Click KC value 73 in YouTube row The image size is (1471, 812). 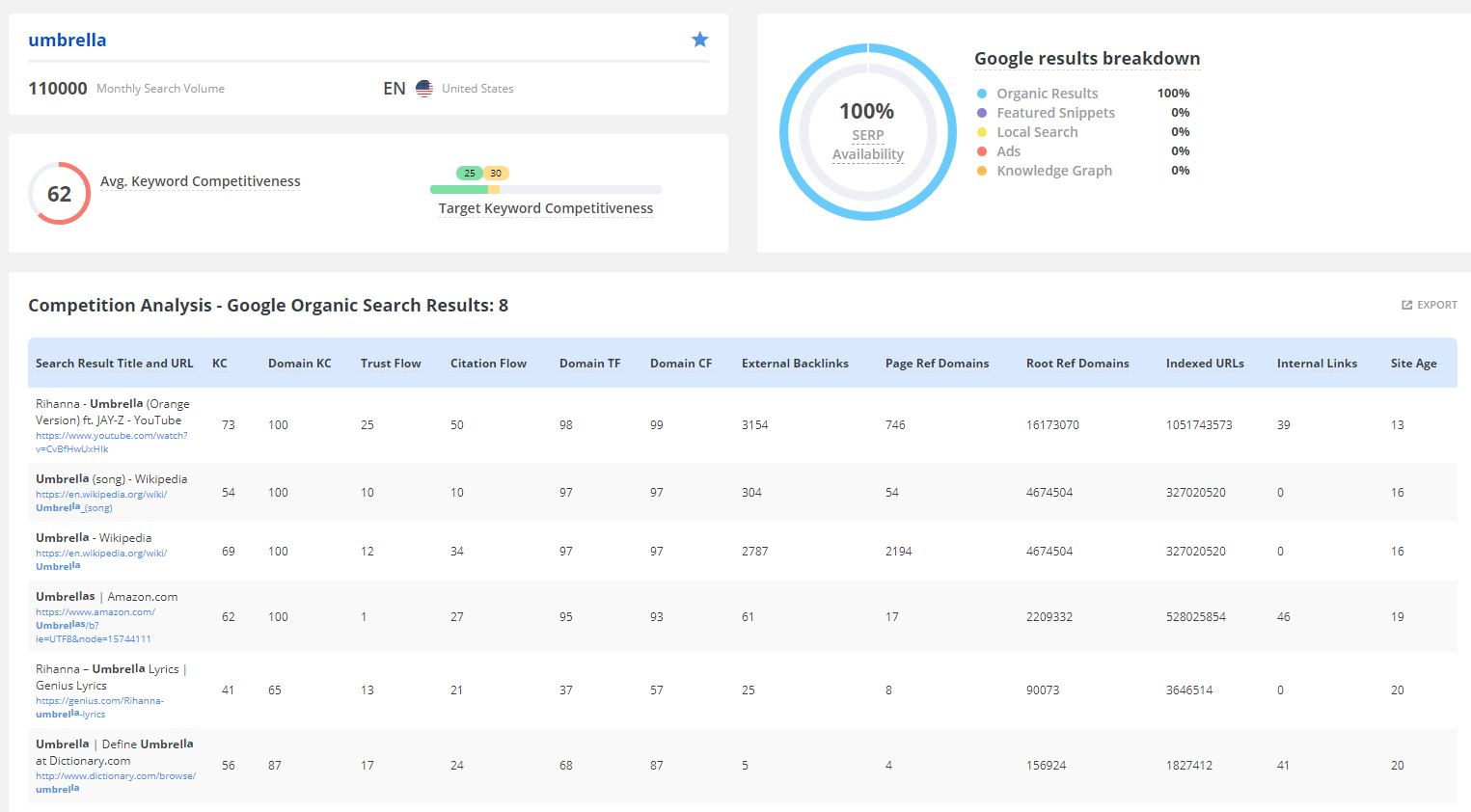pos(229,425)
